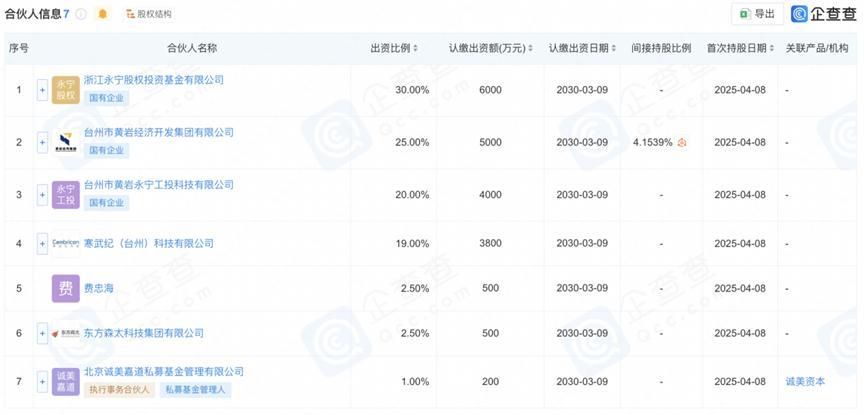Screen dimensions: 864x415
Task: Click the 间接持股比例 column header
Action: click(x=661, y=48)
